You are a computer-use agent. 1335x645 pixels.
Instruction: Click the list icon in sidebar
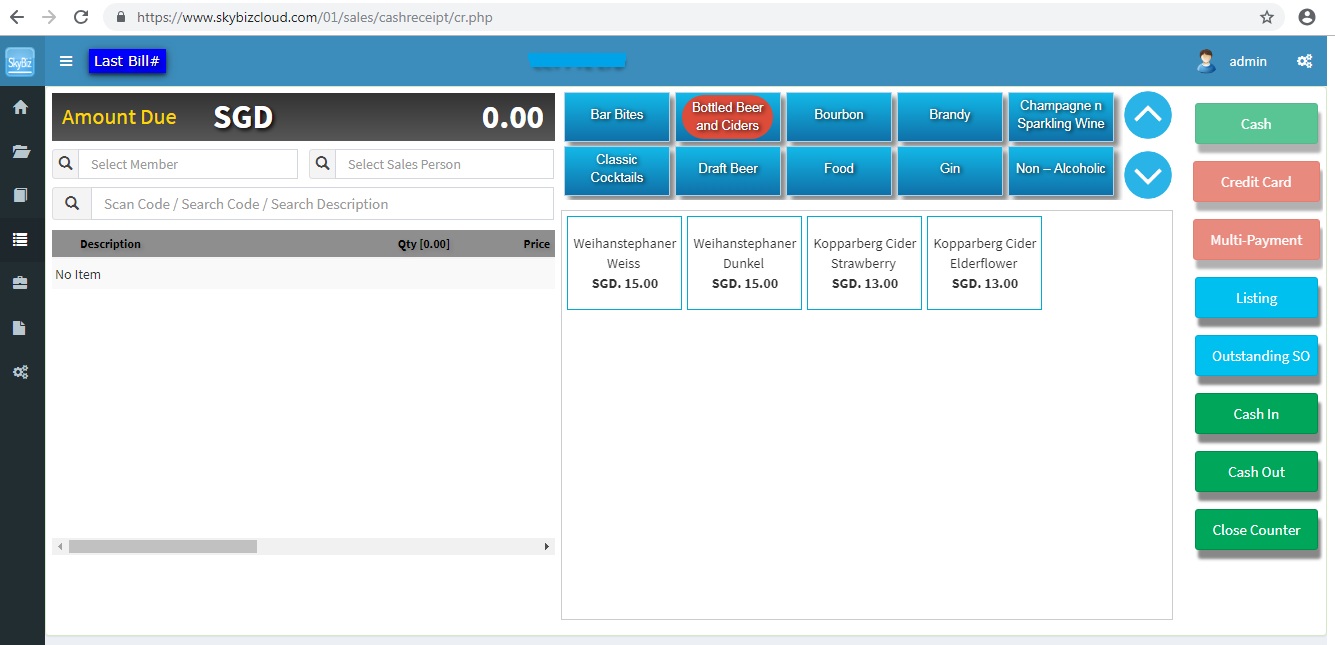coord(20,239)
